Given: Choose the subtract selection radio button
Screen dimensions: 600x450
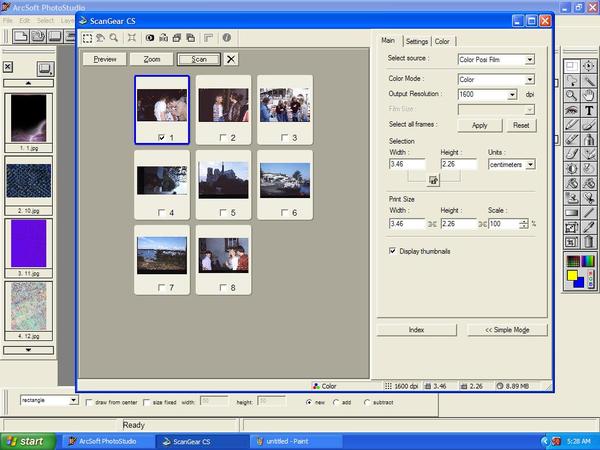Looking at the screenshot, I should tap(367, 403).
